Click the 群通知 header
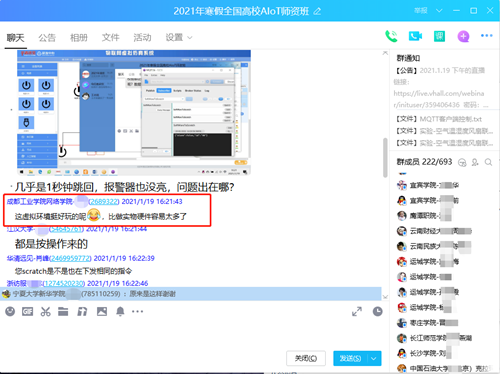The image size is (500, 374). point(408,58)
